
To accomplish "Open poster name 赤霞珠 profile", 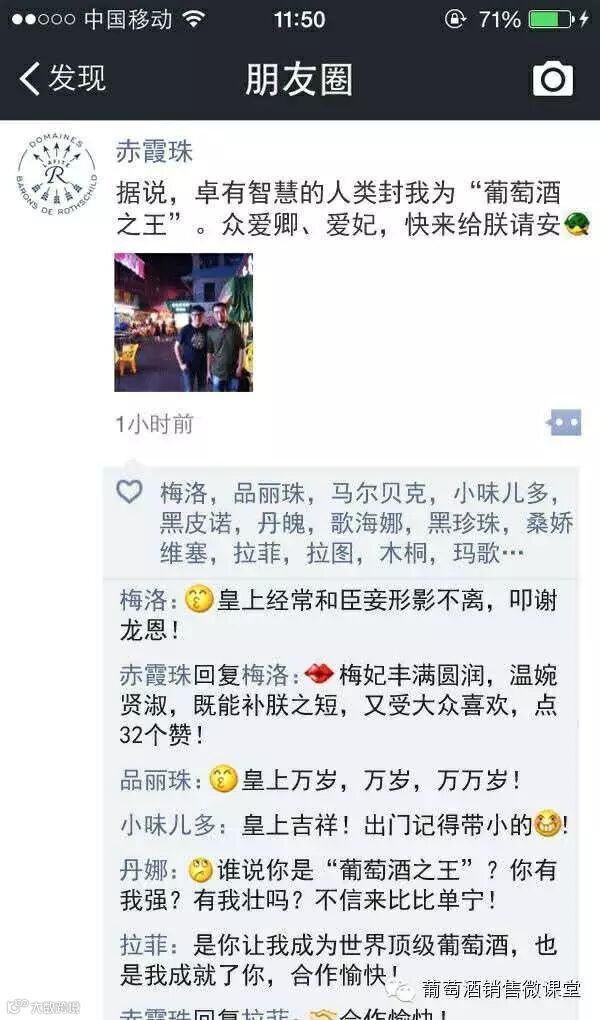I will [x=154, y=152].
